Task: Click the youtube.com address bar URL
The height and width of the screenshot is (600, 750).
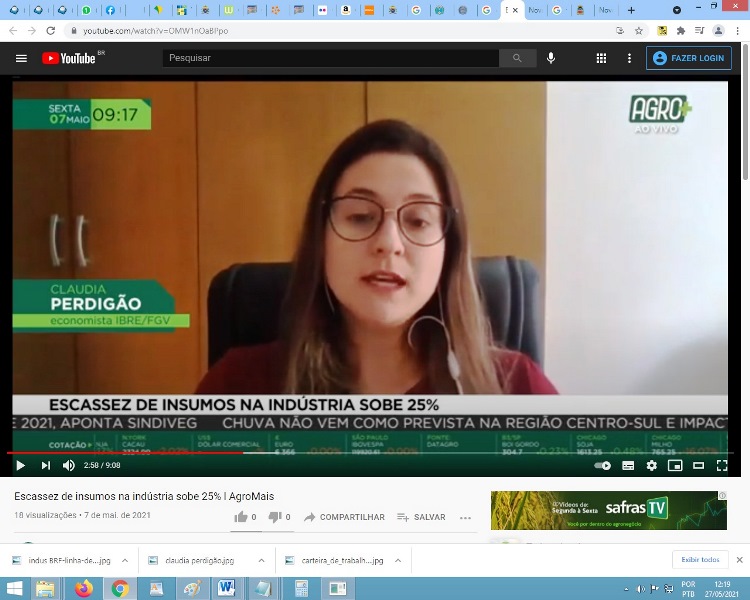Action: click(x=155, y=31)
